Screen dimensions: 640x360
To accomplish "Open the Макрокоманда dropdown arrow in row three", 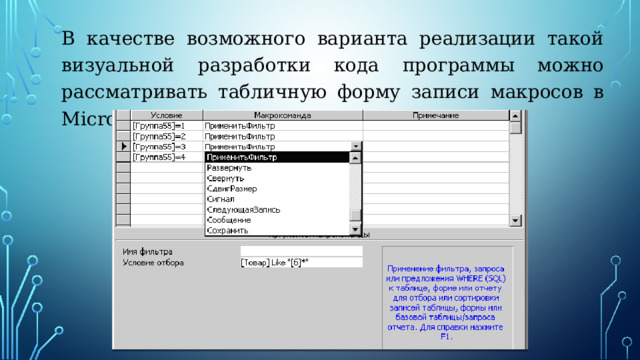I will (x=356, y=146).
